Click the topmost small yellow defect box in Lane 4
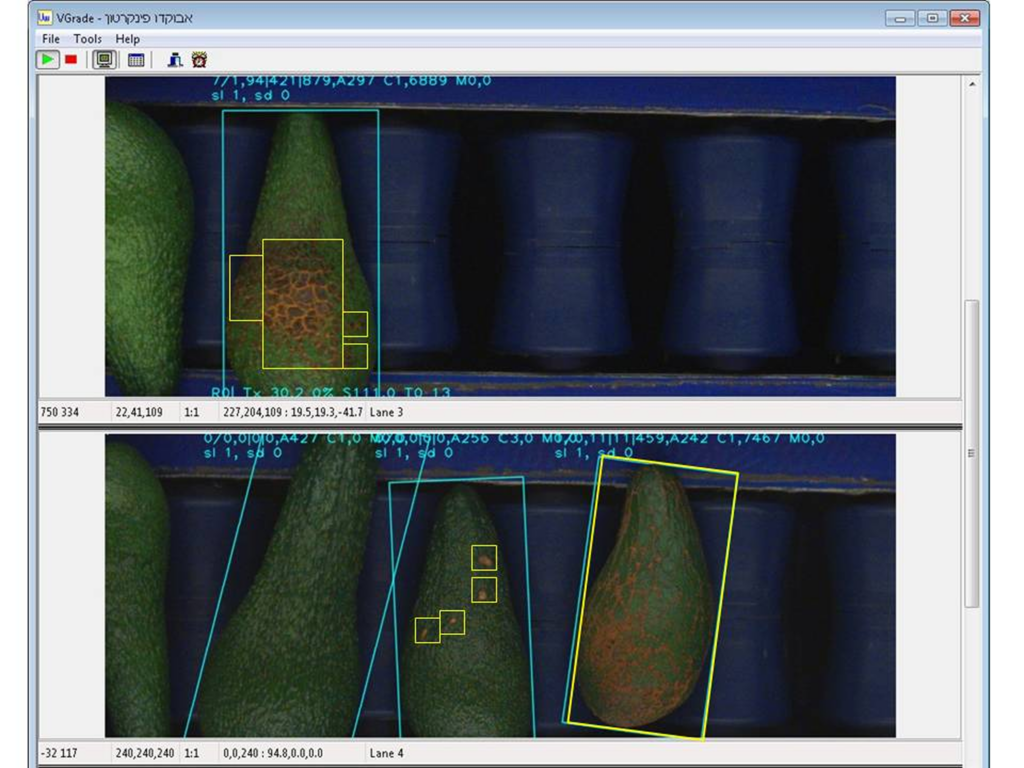Screen dimensions: 1024x768 (484, 558)
